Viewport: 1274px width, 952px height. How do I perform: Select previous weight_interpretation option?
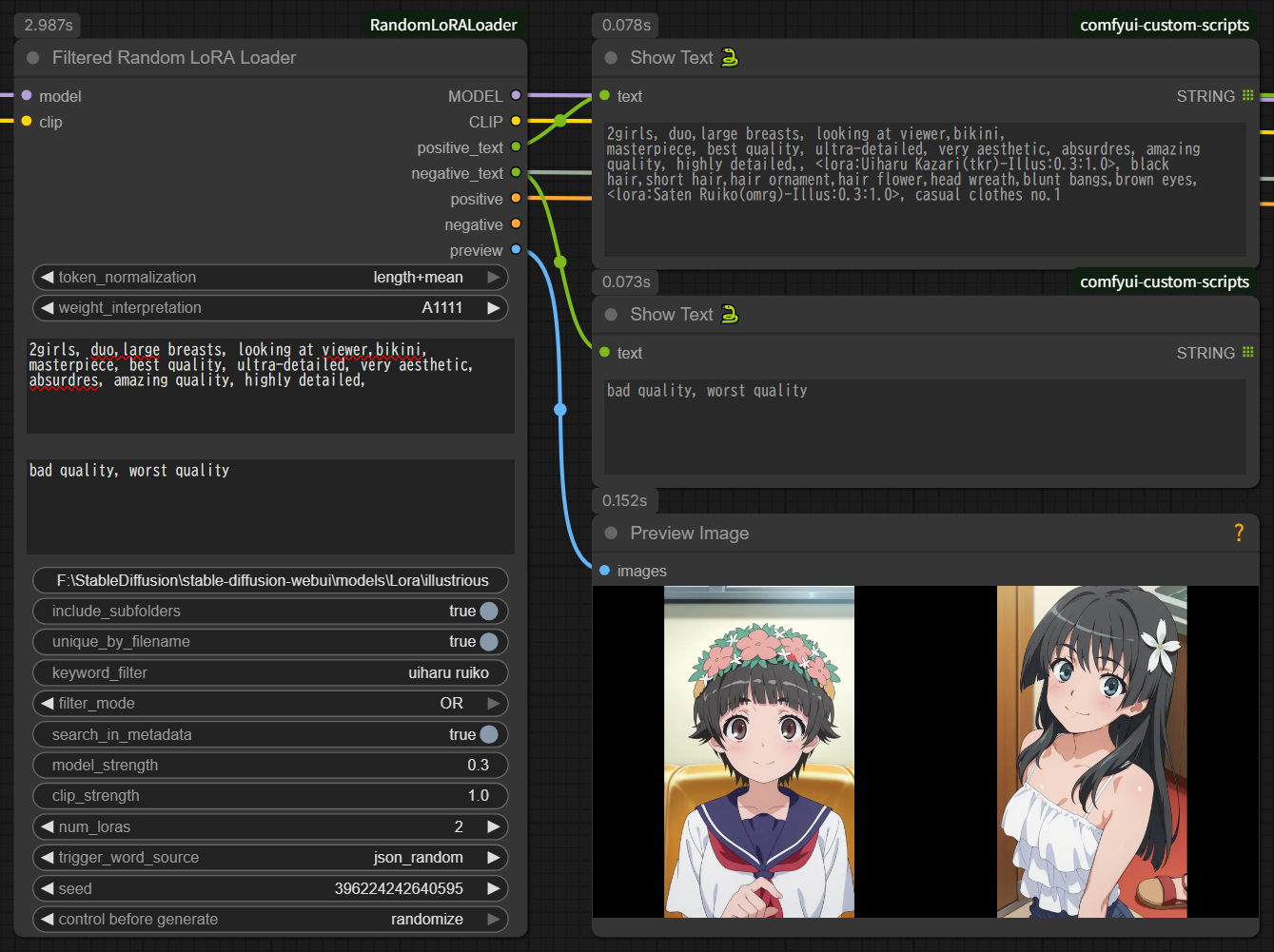click(47, 307)
